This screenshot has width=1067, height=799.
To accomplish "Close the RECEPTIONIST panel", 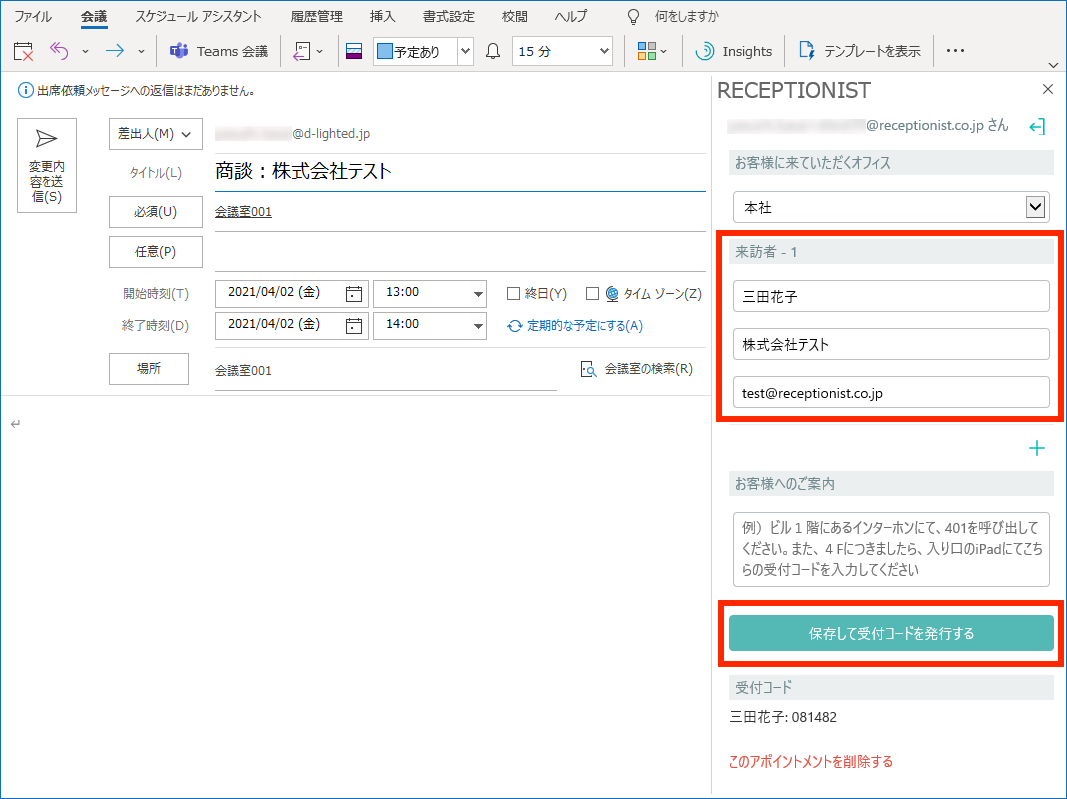I will [1048, 89].
